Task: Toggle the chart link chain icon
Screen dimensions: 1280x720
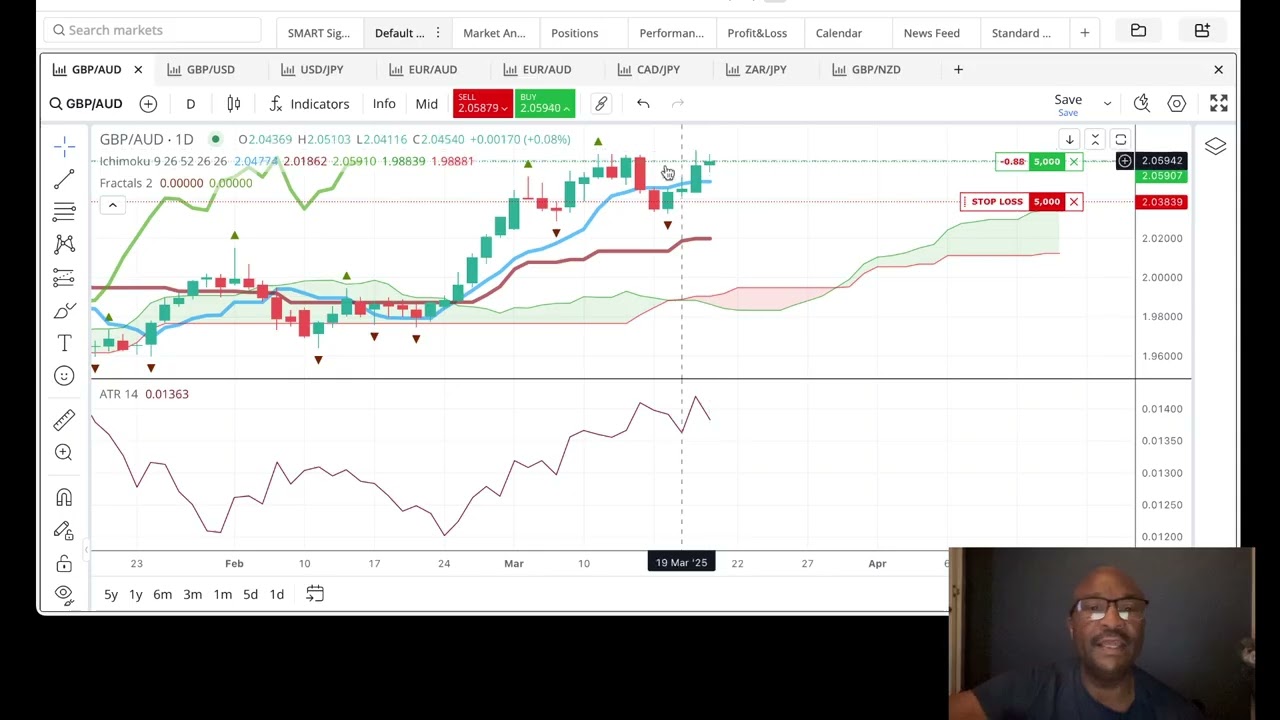Action: (601, 104)
